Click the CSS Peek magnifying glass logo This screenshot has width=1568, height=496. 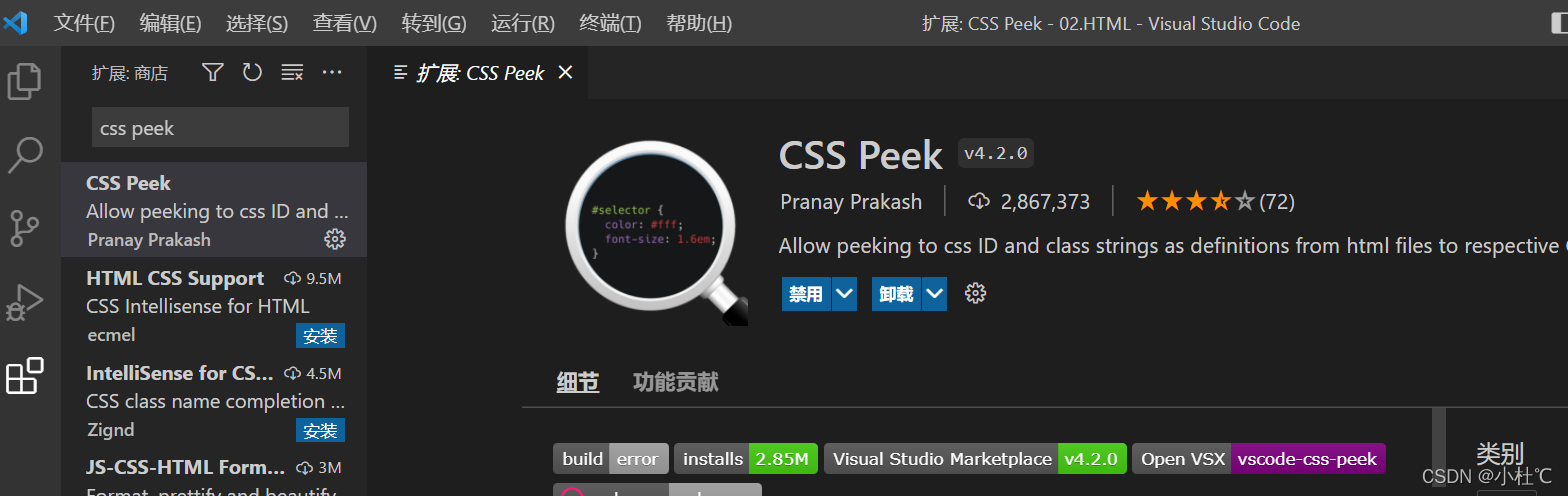click(656, 233)
